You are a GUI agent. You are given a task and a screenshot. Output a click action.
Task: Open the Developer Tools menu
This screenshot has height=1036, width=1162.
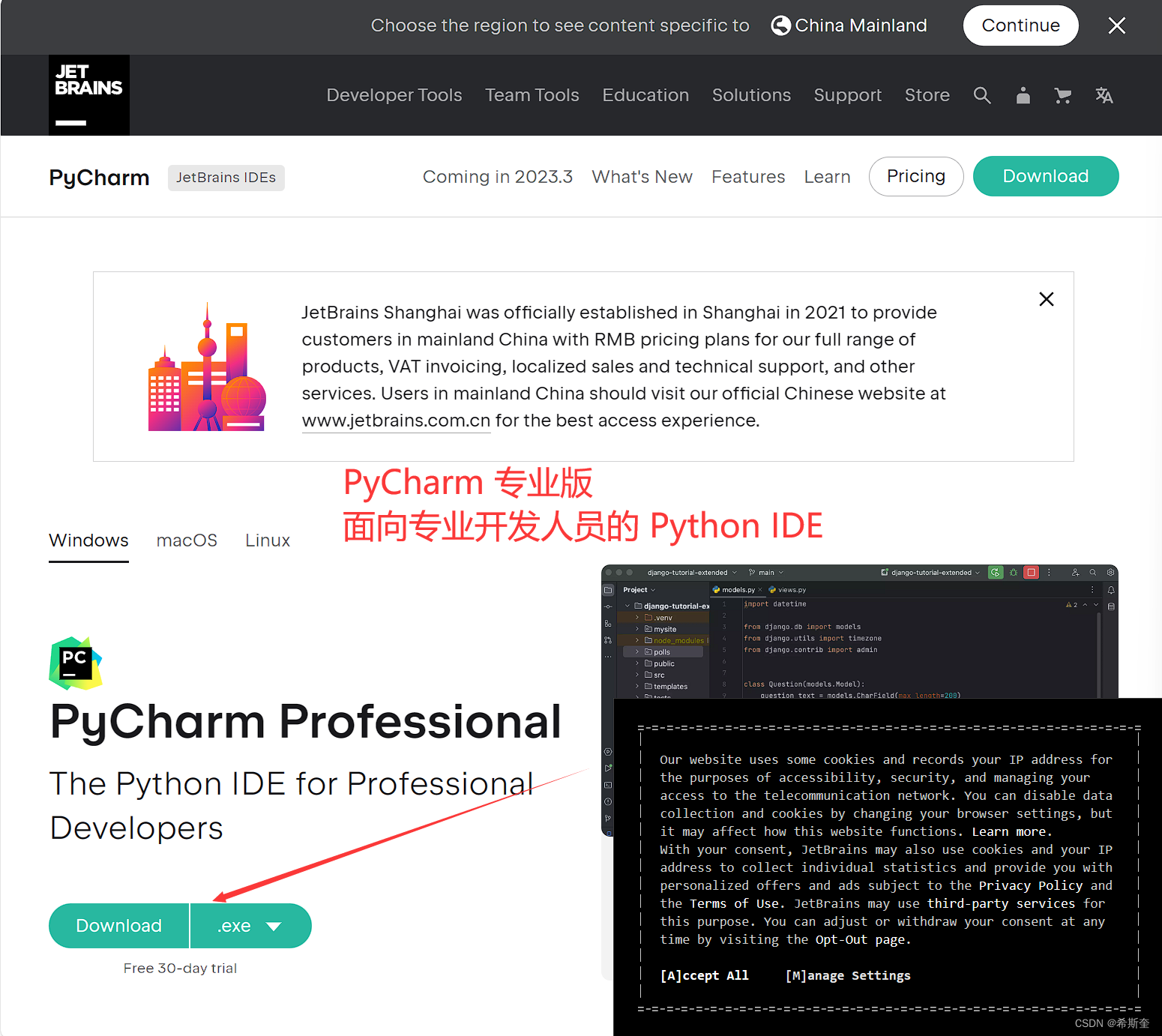pyautogui.click(x=394, y=95)
